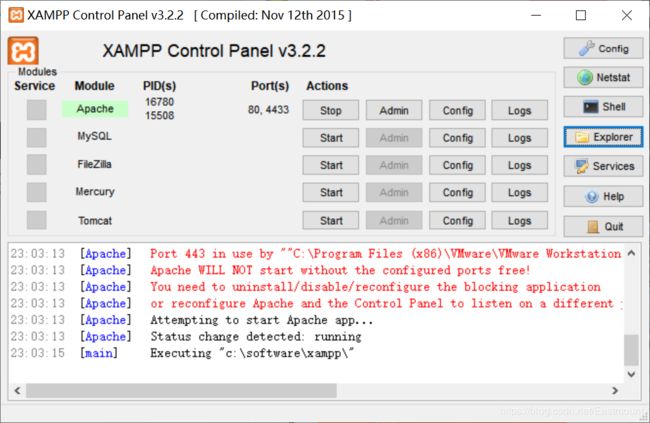Screen dimensions: 650x423
Task: Click the FileZilla module name
Action: tap(95, 164)
